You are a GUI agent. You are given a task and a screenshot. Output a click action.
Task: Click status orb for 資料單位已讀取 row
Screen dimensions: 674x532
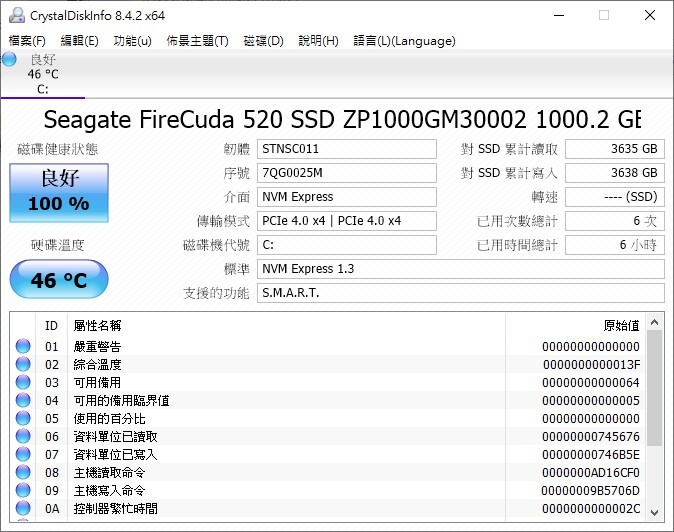pos(23,437)
